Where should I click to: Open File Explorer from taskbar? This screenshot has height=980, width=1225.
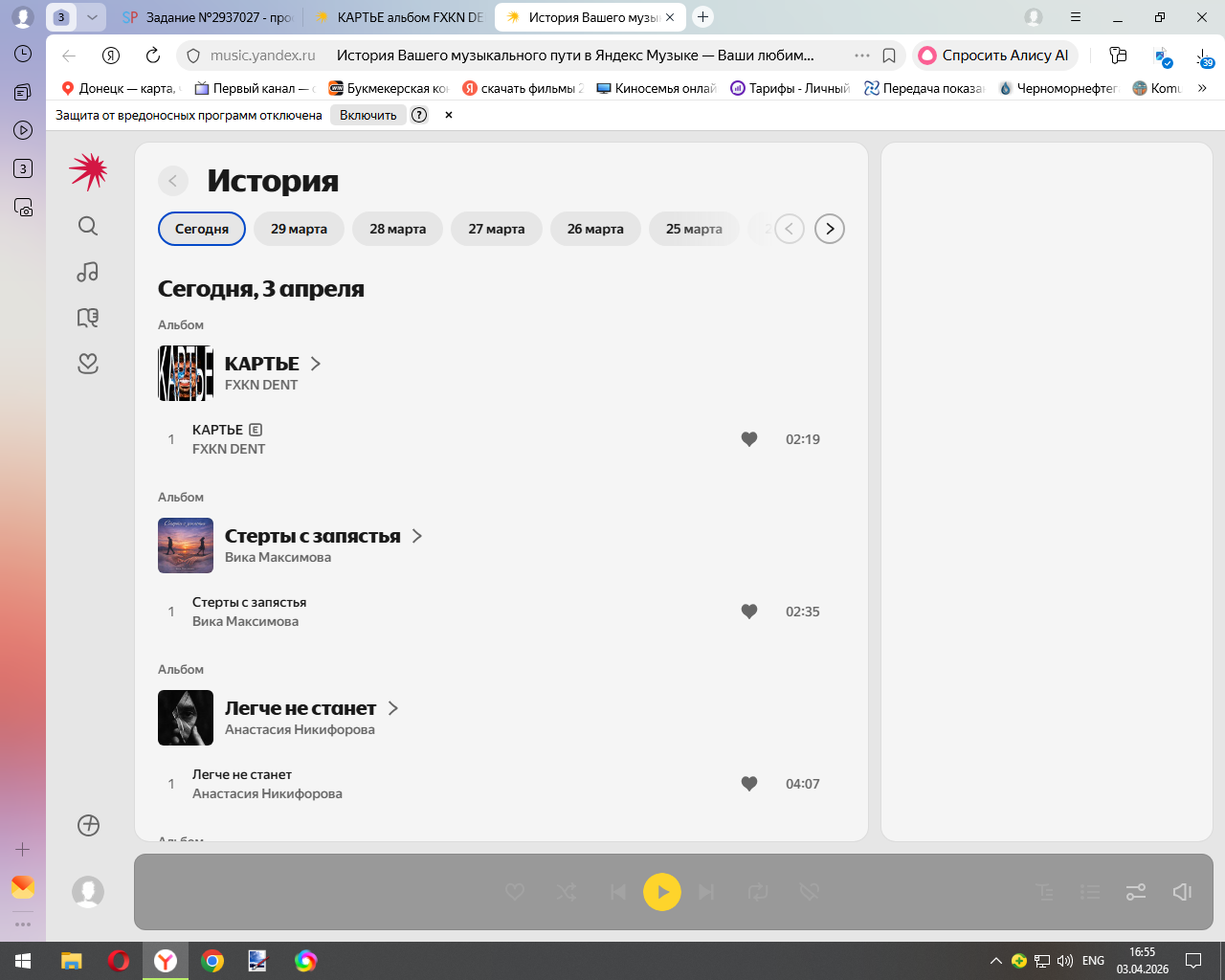[72, 961]
